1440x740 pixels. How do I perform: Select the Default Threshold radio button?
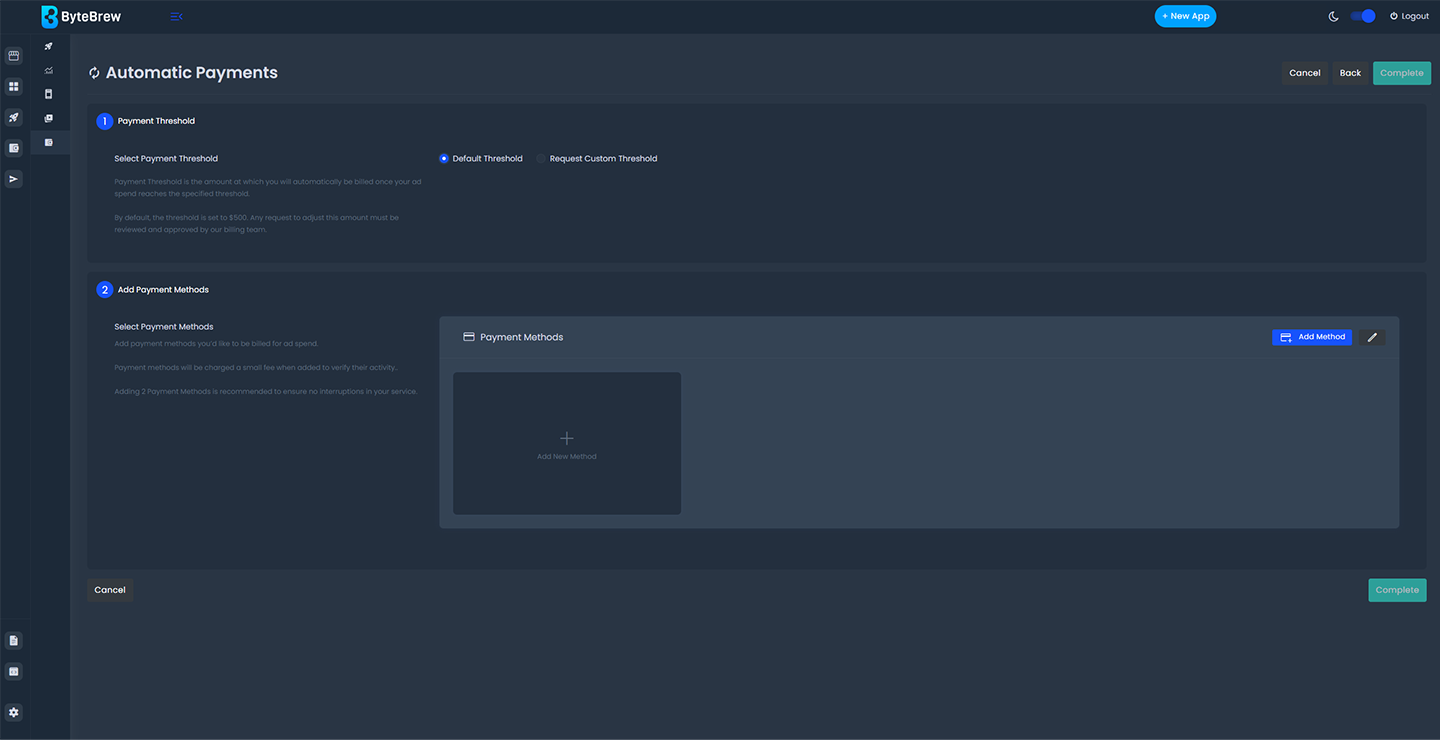coord(444,159)
